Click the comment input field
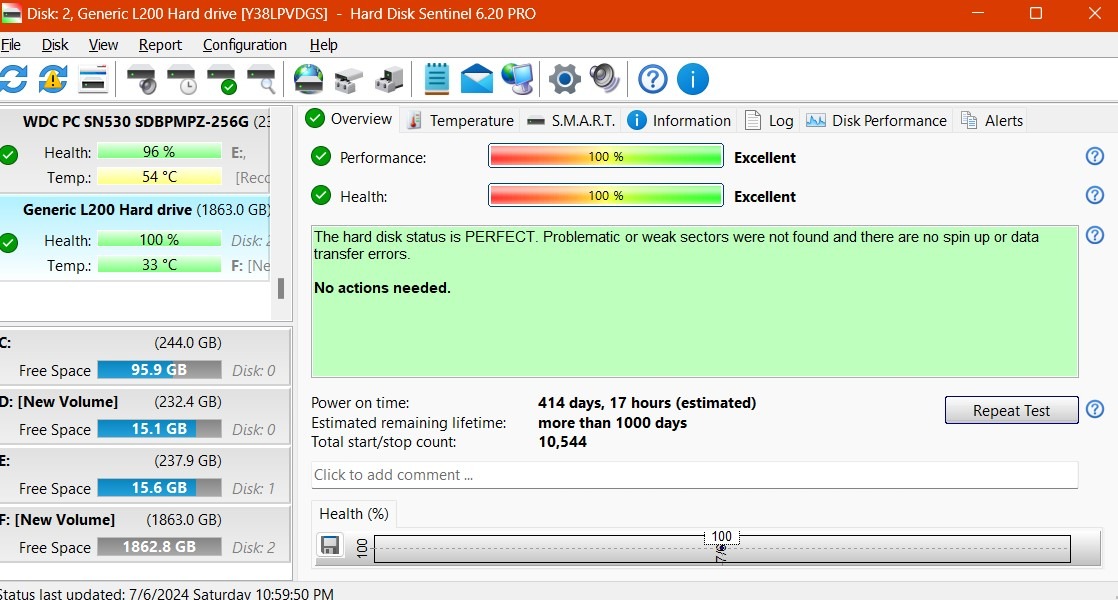Screen dimensions: 1118x600 tap(693, 475)
